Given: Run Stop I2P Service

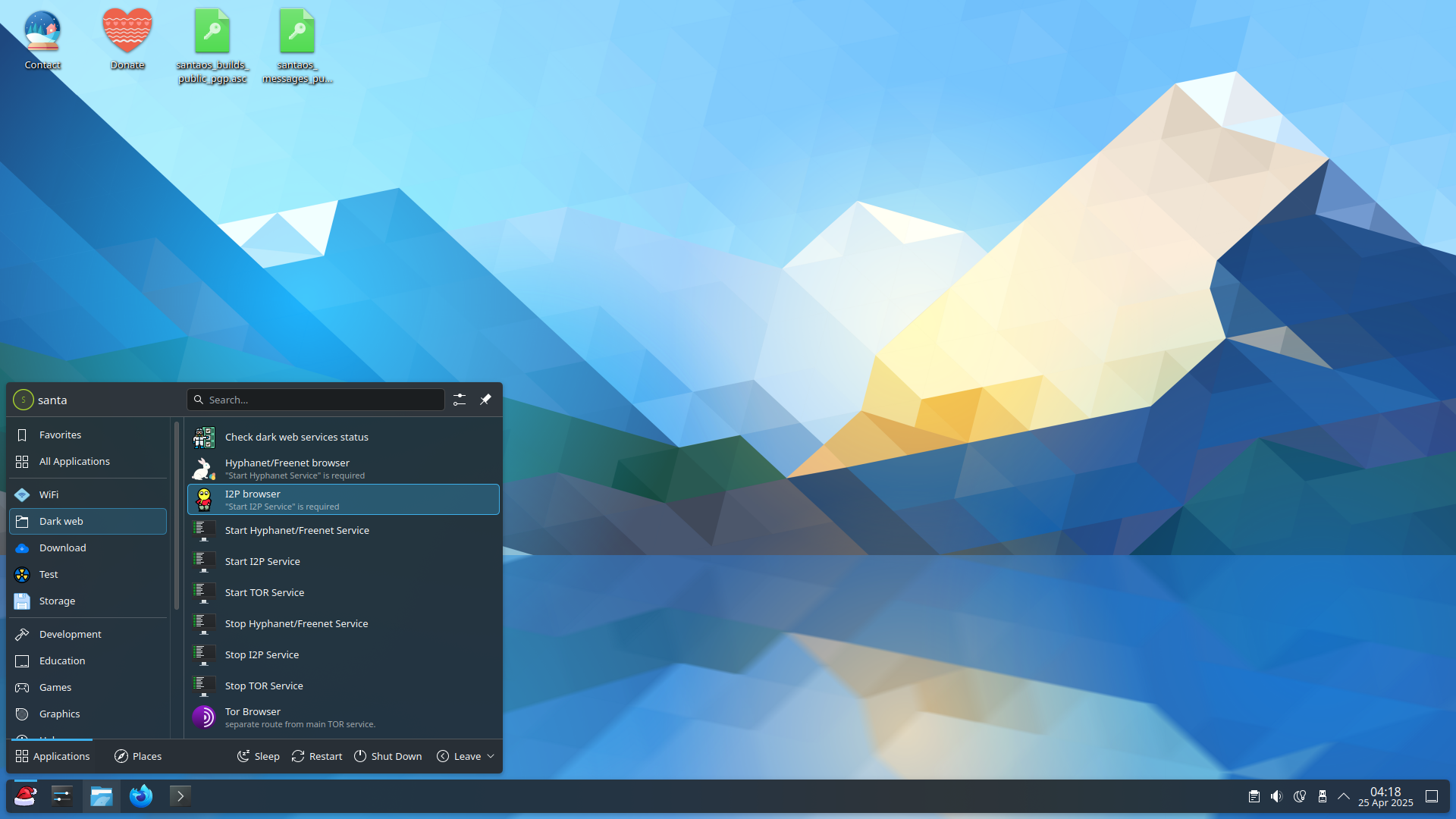Looking at the screenshot, I should (344, 654).
